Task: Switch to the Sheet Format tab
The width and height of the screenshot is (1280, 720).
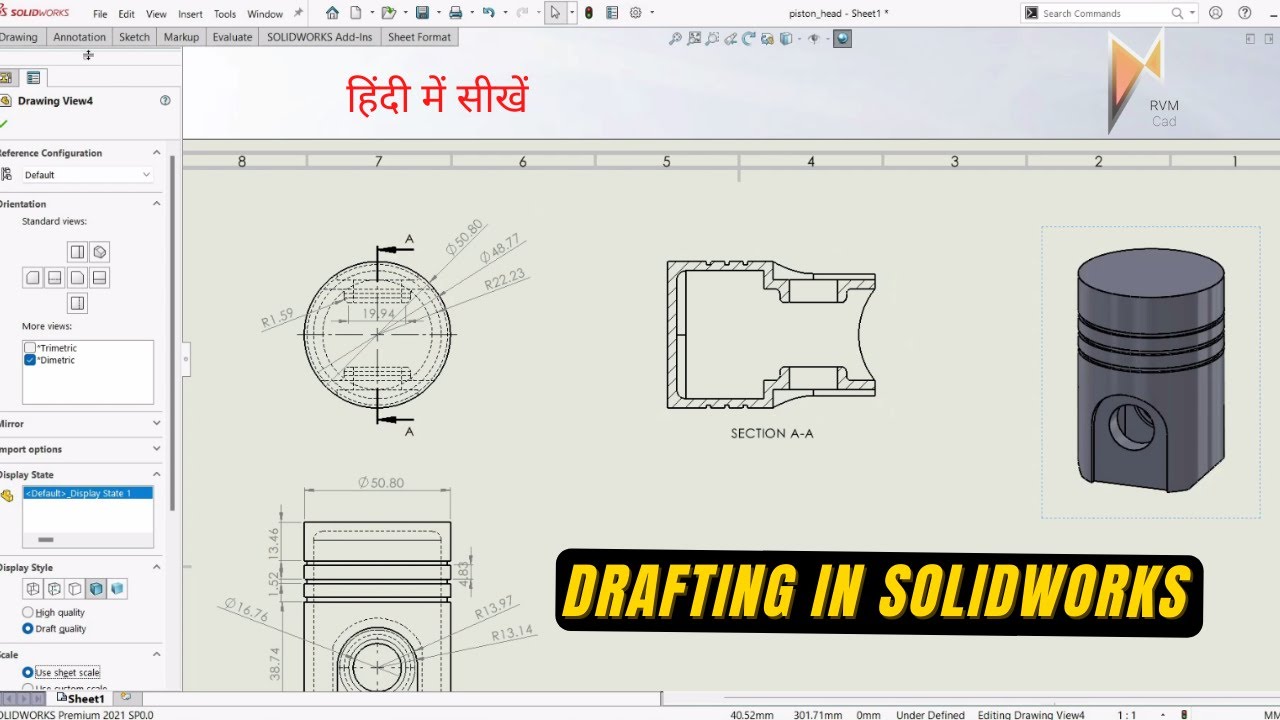Action: click(419, 37)
